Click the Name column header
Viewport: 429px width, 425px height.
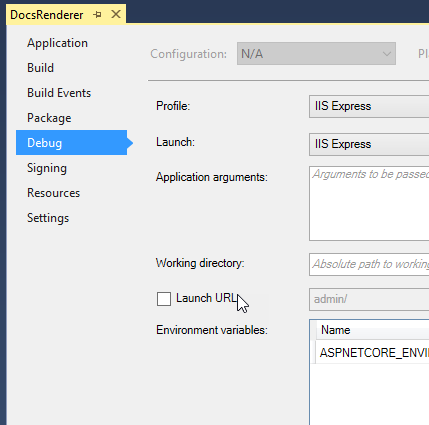pos(372,330)
